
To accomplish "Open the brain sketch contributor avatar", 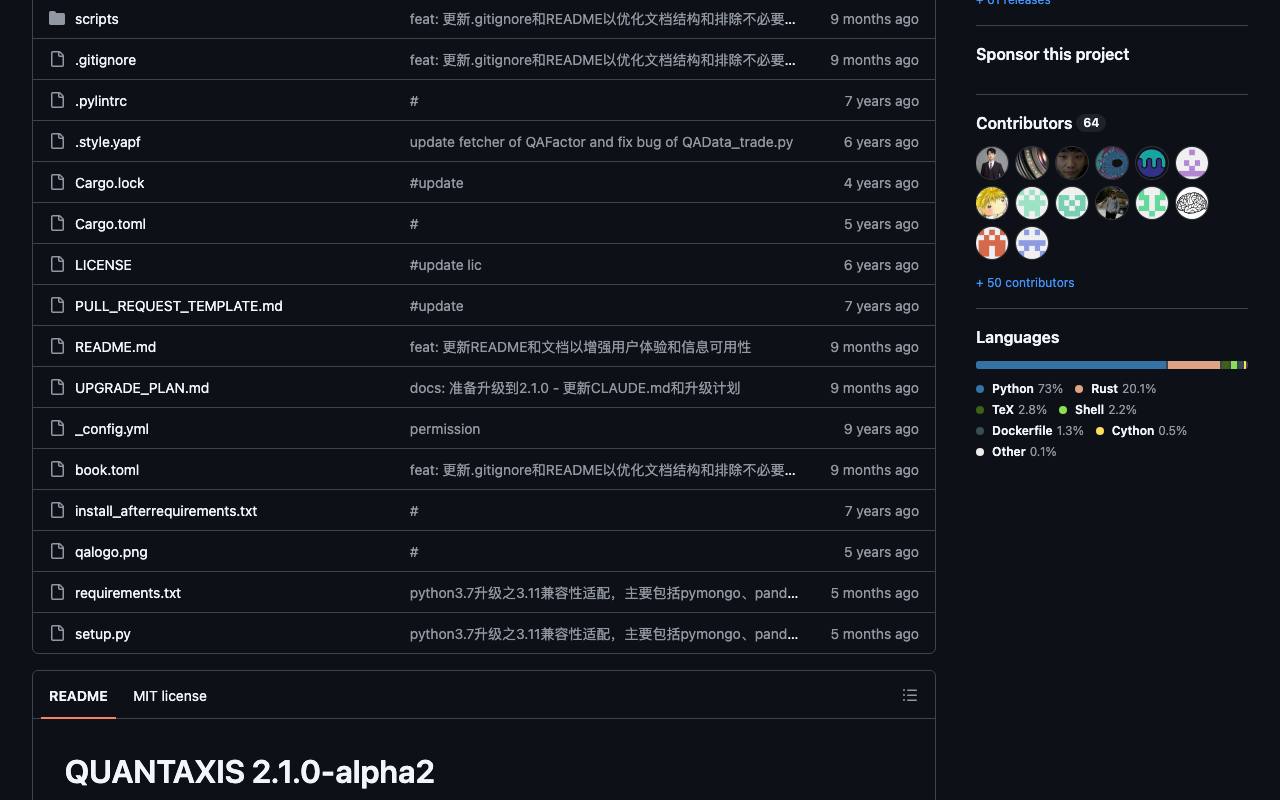I will click(x=1192, y=203).
